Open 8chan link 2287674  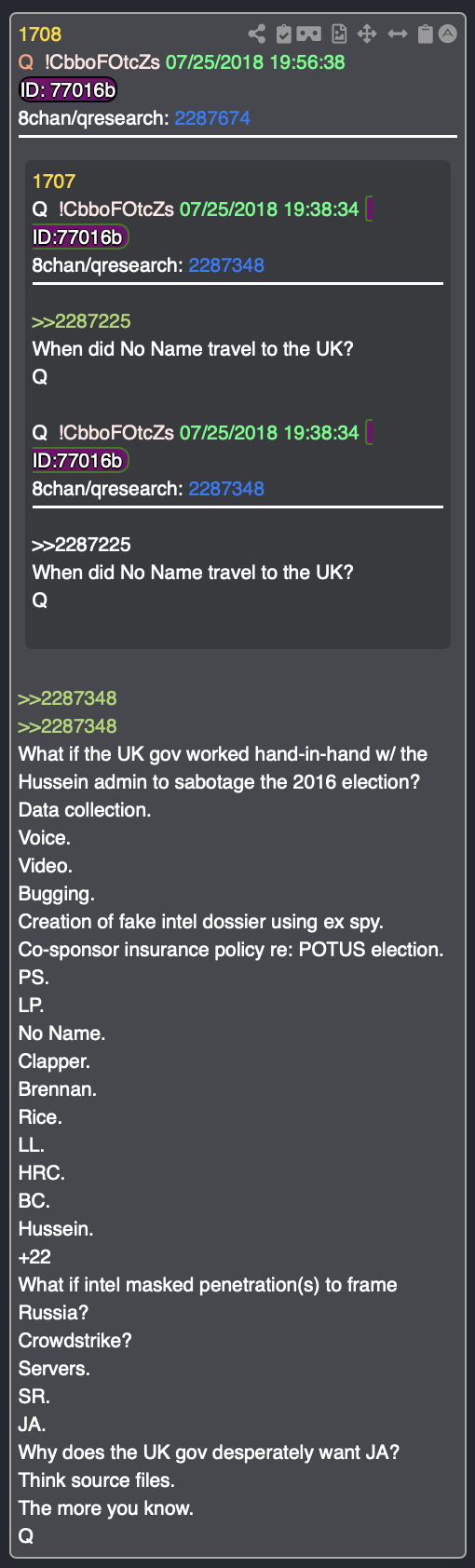[212, 118]
